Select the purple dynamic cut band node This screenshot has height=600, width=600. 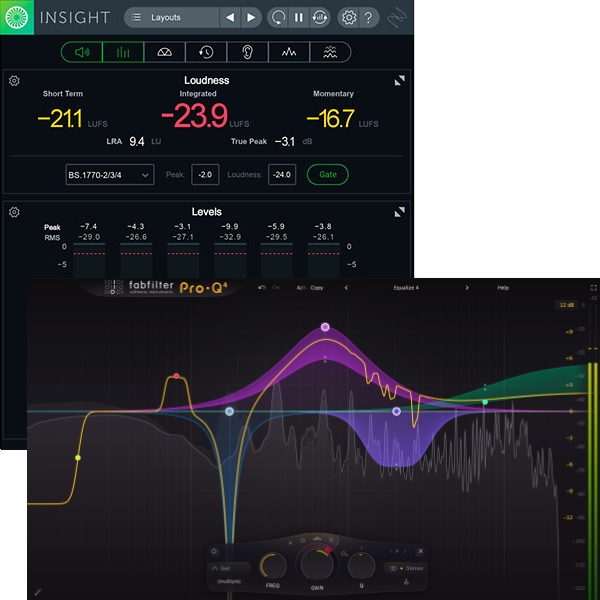(x=396, y=411)
